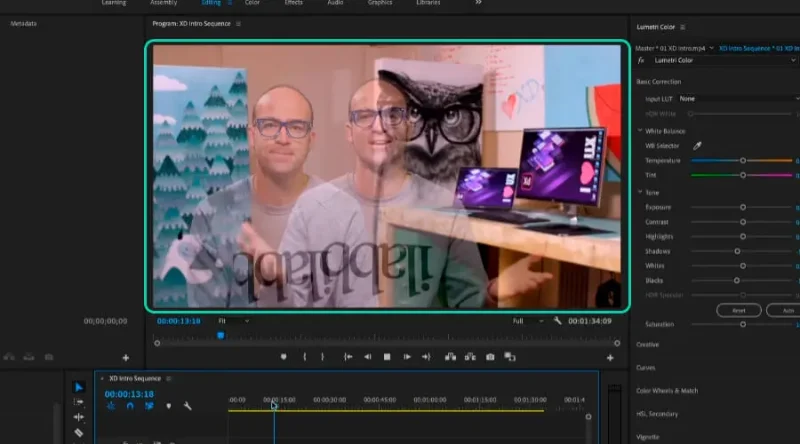Click the Temperature slider handle
The width and height of the screenshot is (800, 444).
[743, 161]
